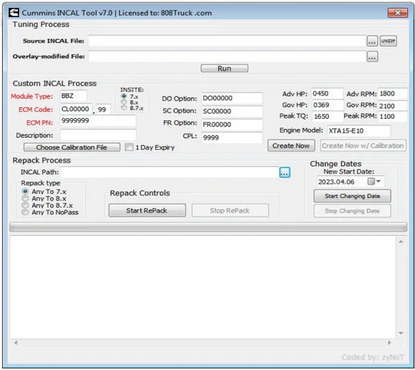This screenshot has height=370, width=415.
Task: Focus the SC Option field
Action: tap(232, 111)
